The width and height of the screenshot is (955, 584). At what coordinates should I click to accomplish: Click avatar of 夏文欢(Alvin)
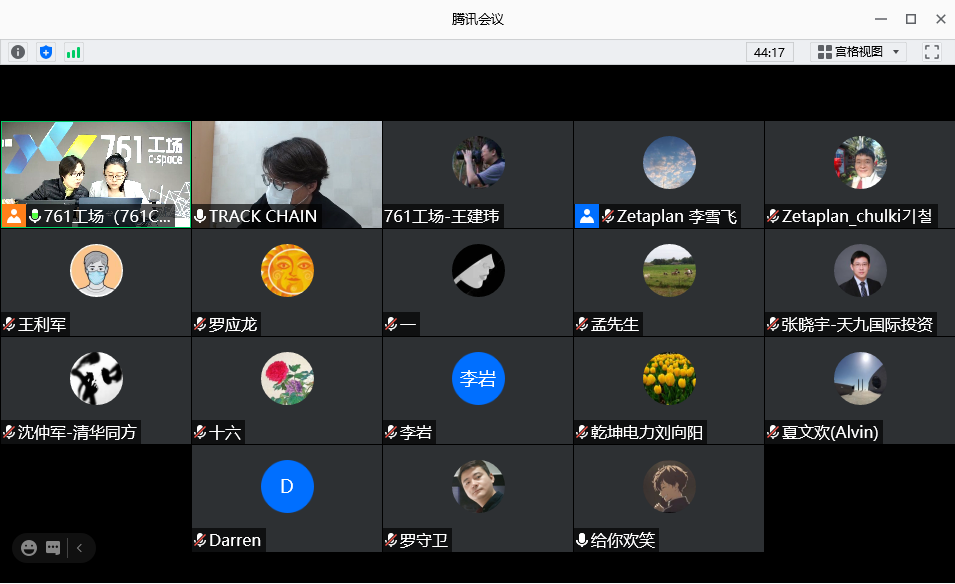tap(860, 378)
